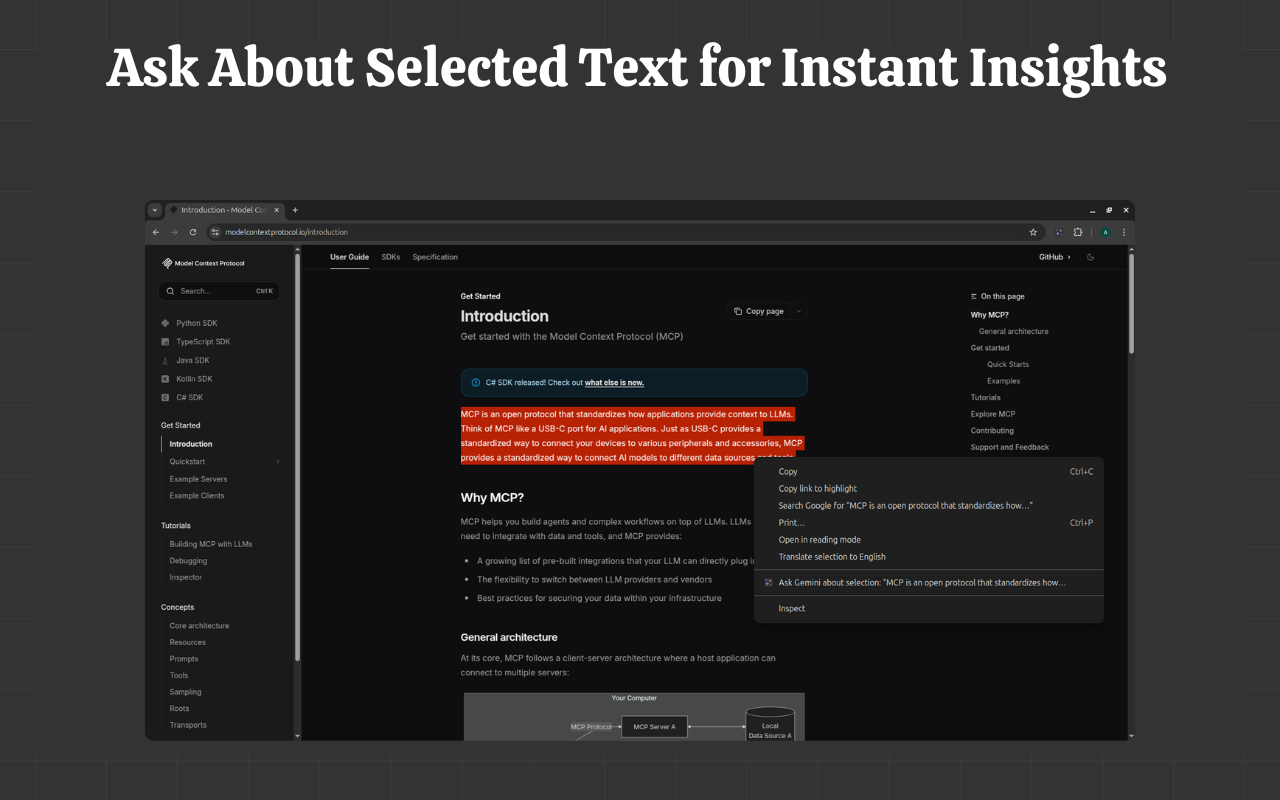Click the Copy page button

[759, 311]
